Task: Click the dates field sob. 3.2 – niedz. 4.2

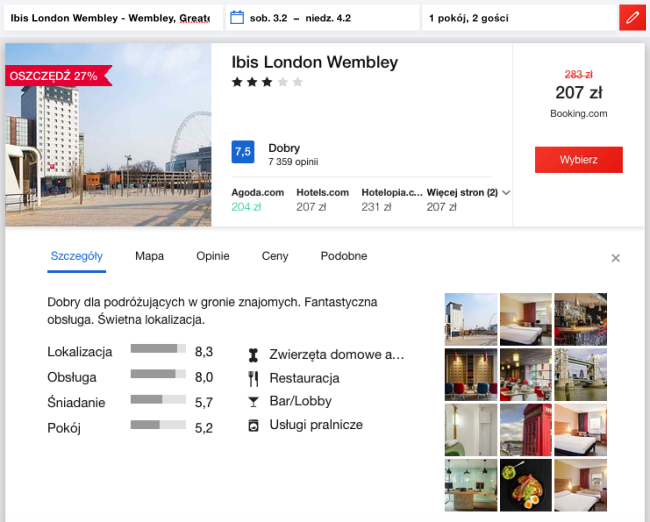Action: click(323, 18)
